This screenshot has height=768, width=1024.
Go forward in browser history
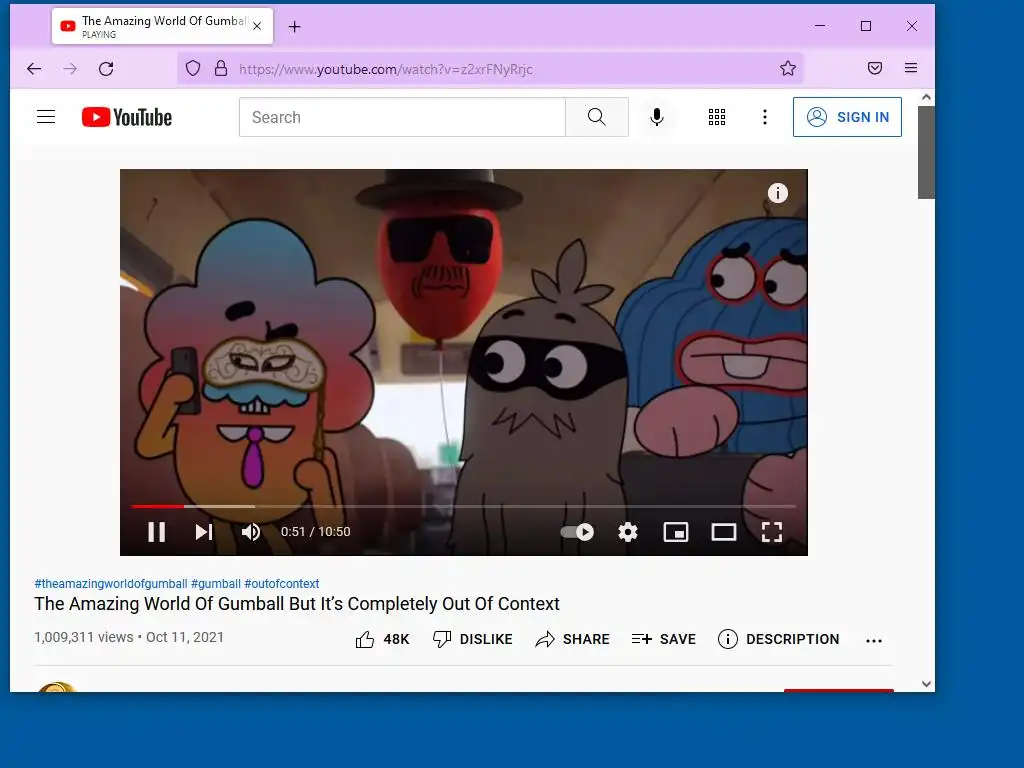coord(70,69)
